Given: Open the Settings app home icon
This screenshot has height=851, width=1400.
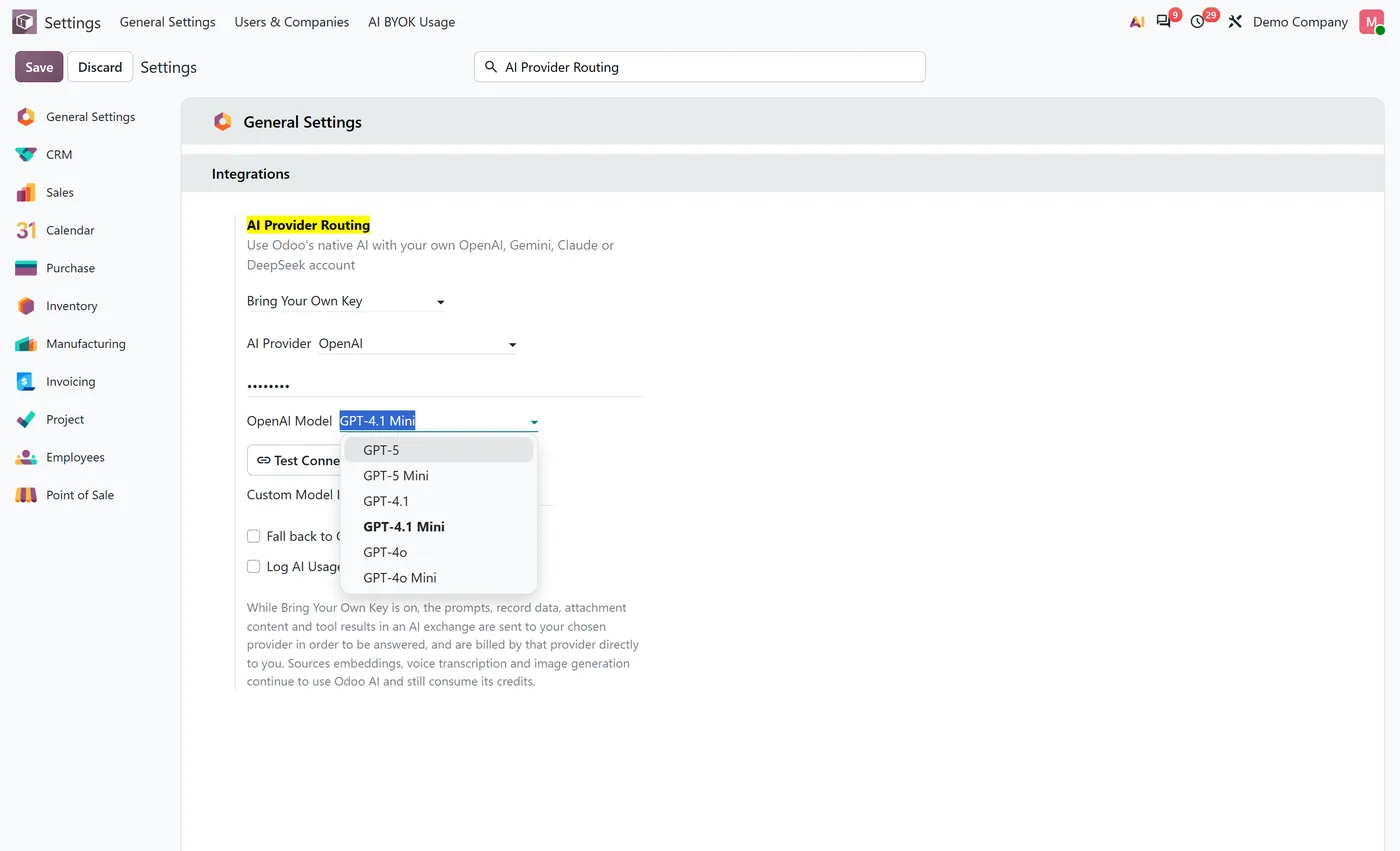Looking at the screenshot, I should pos(24,21).
